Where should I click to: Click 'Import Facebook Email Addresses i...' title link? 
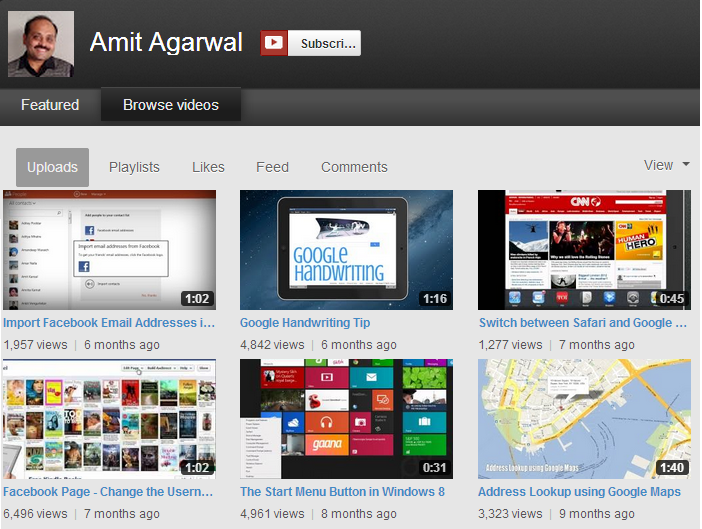click(x=109, y=323)
